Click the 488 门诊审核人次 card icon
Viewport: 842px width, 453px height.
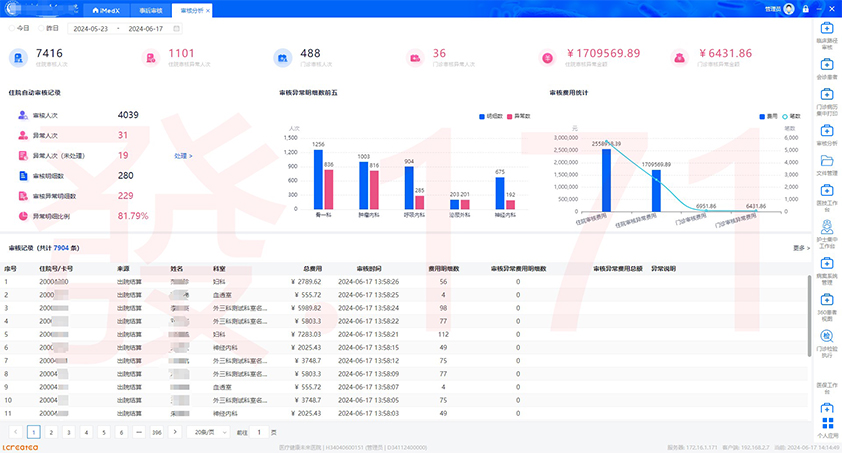[282, 57]
